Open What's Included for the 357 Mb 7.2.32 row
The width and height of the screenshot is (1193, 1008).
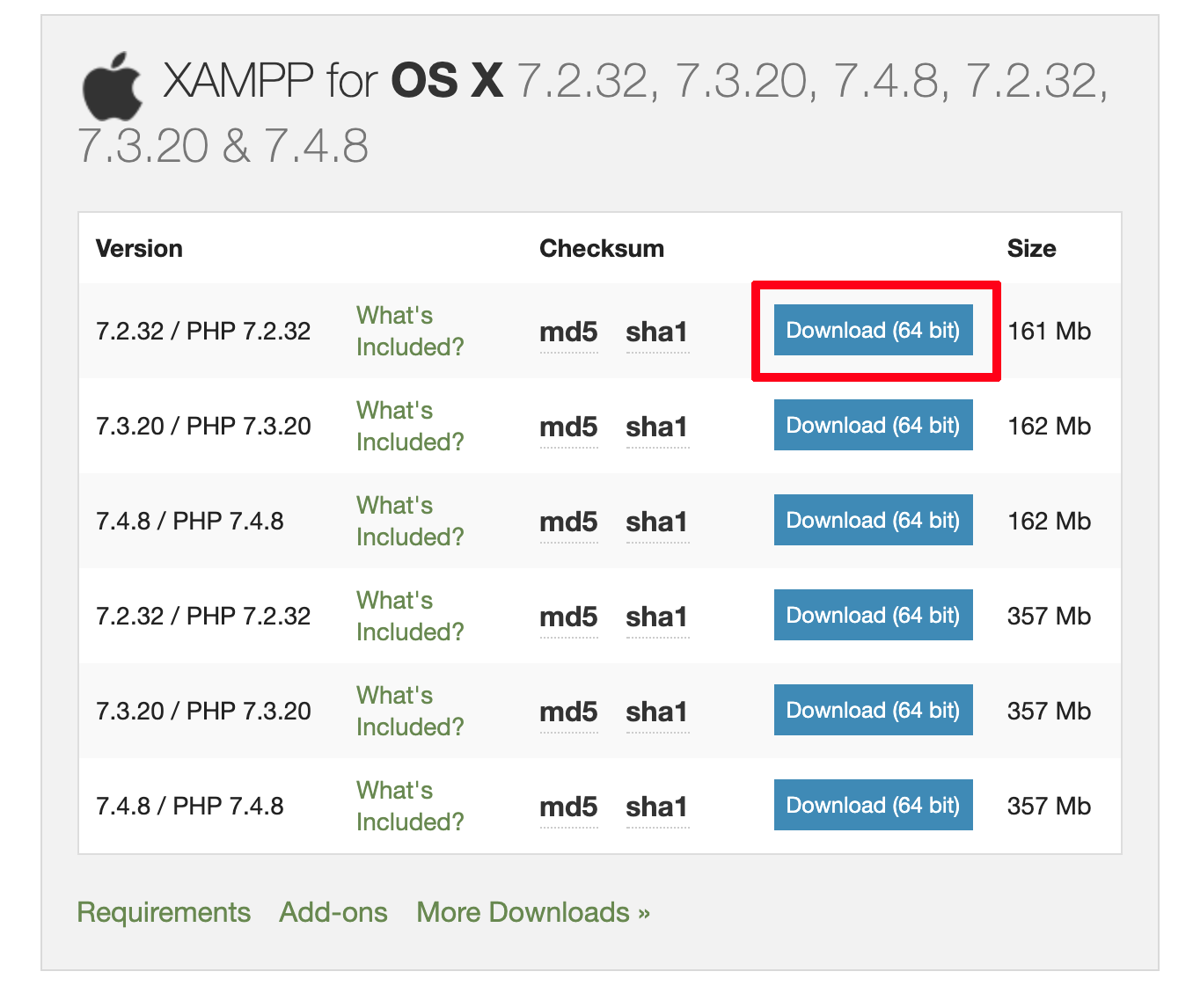410,616
